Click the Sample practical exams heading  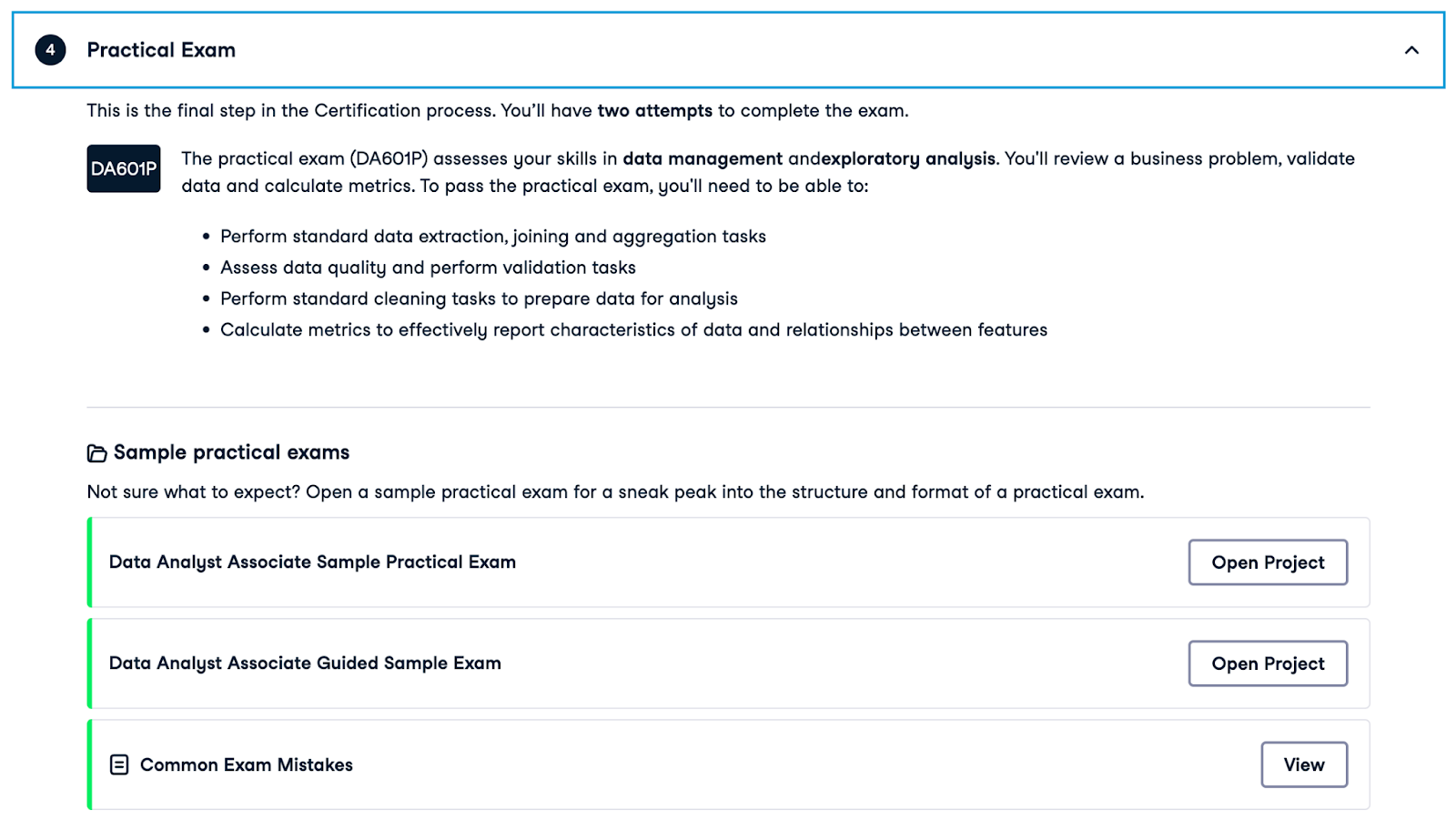(x=231, y=452)
